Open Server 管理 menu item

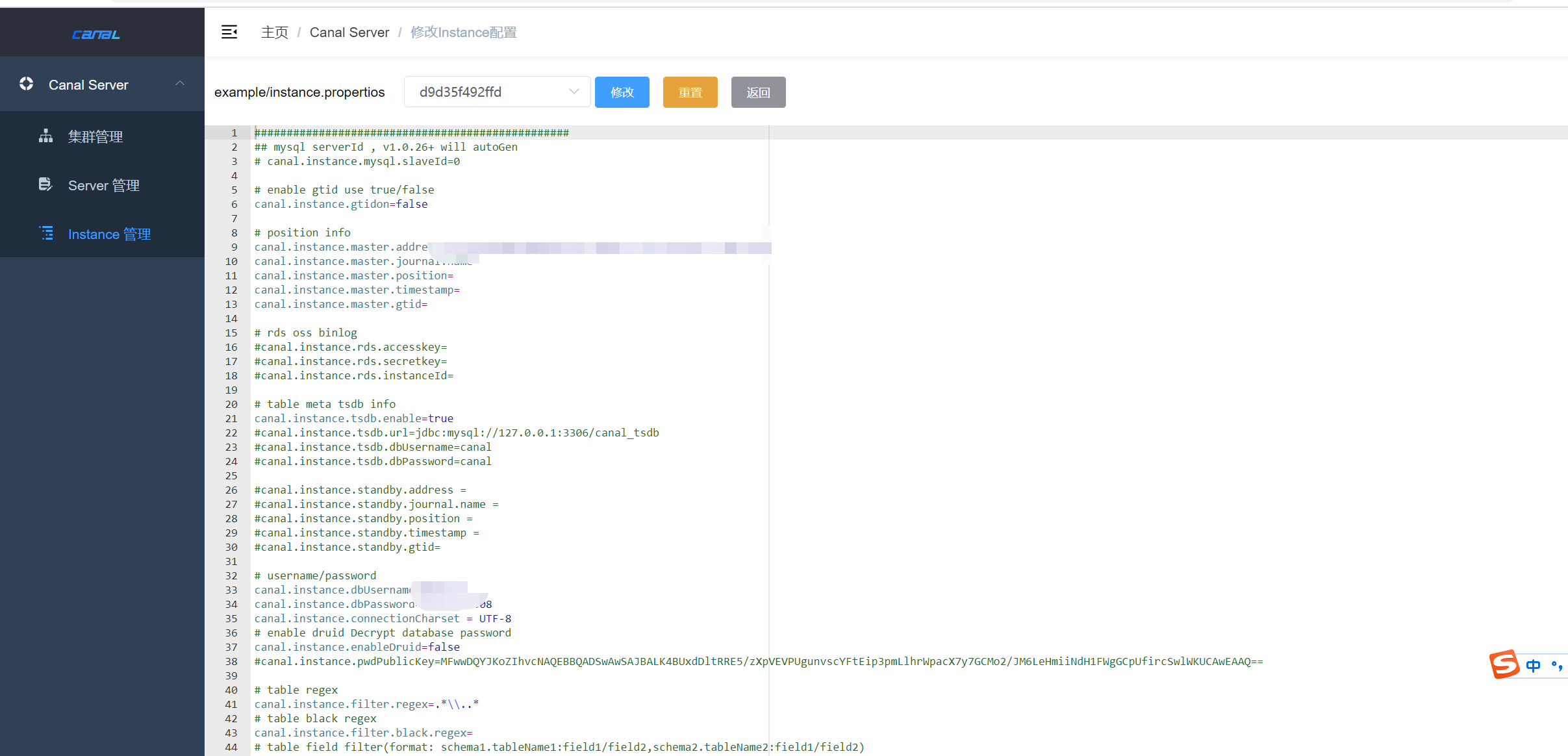(104, 185)
